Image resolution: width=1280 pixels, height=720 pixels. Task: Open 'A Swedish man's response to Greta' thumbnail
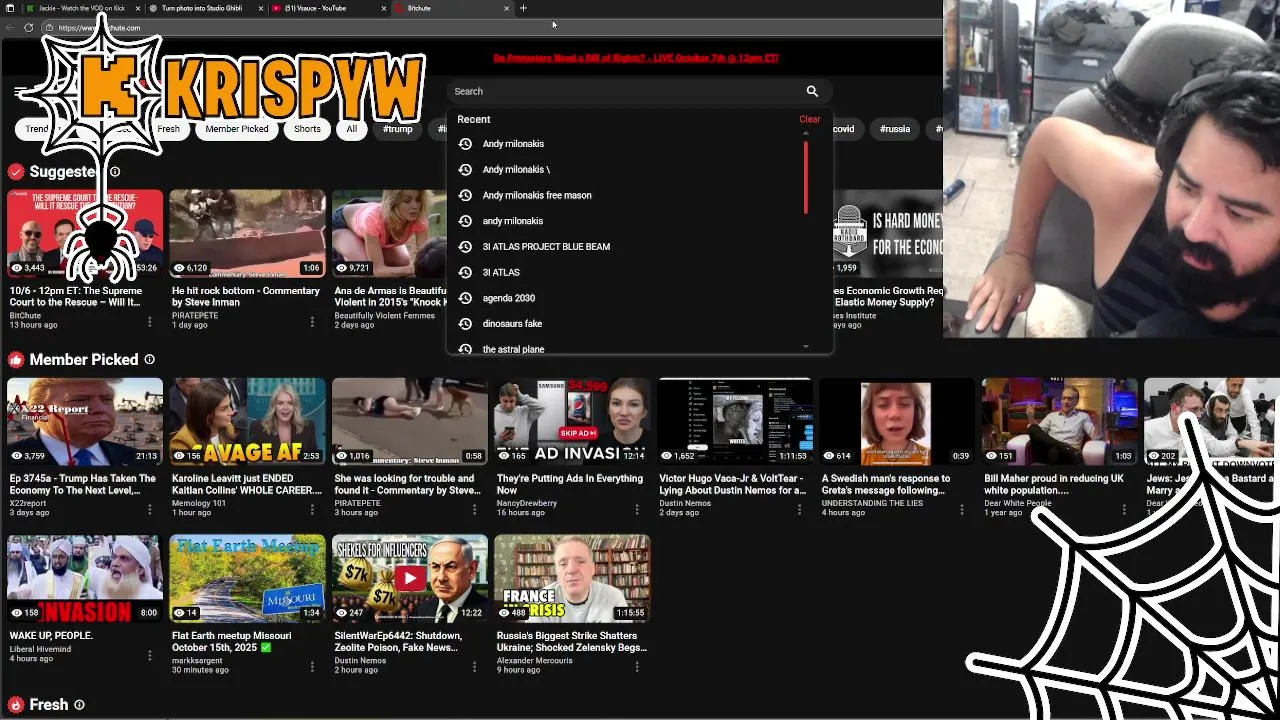click(897, 422)
